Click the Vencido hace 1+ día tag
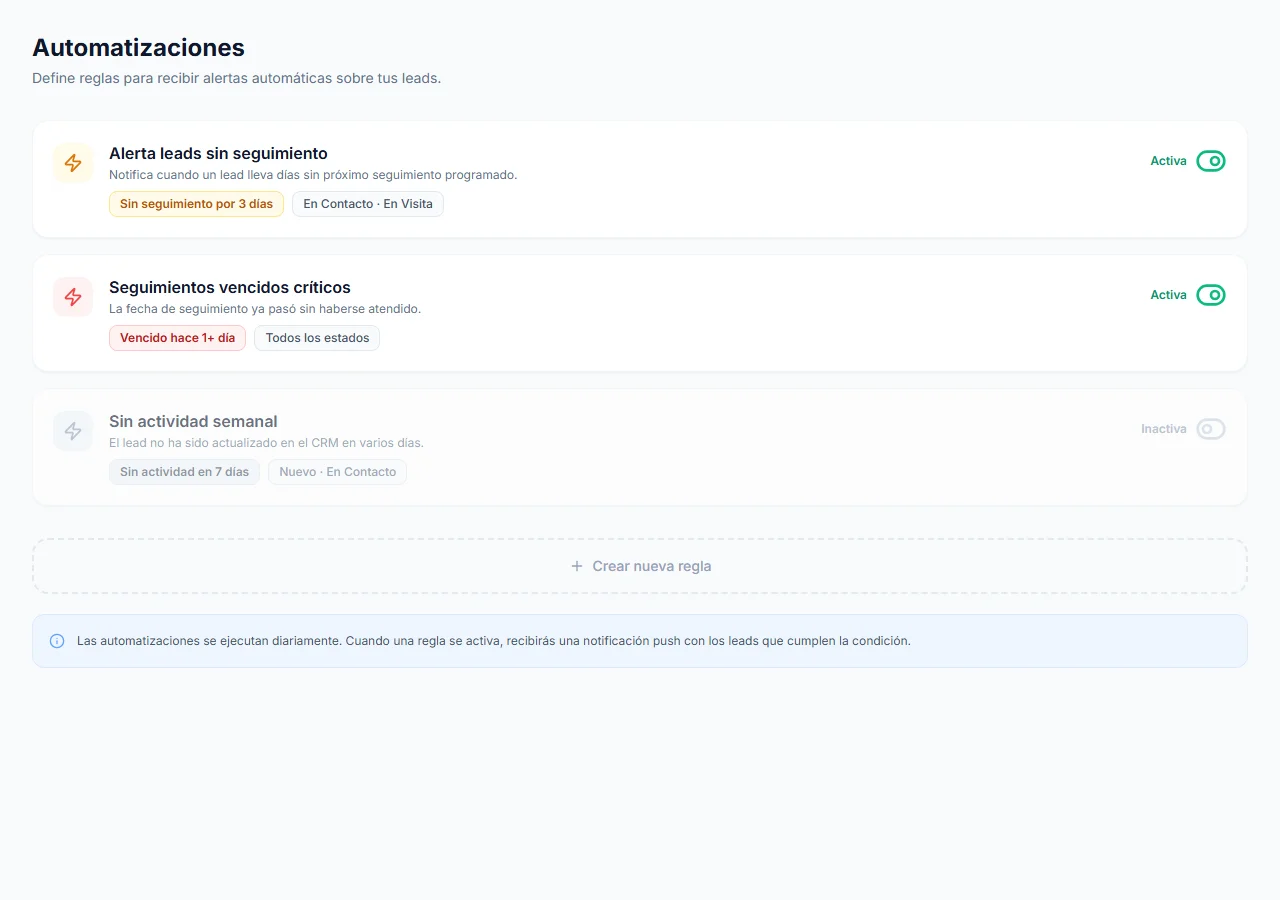This screenshot has height=900, width=1280. click(x=177, y=338)
